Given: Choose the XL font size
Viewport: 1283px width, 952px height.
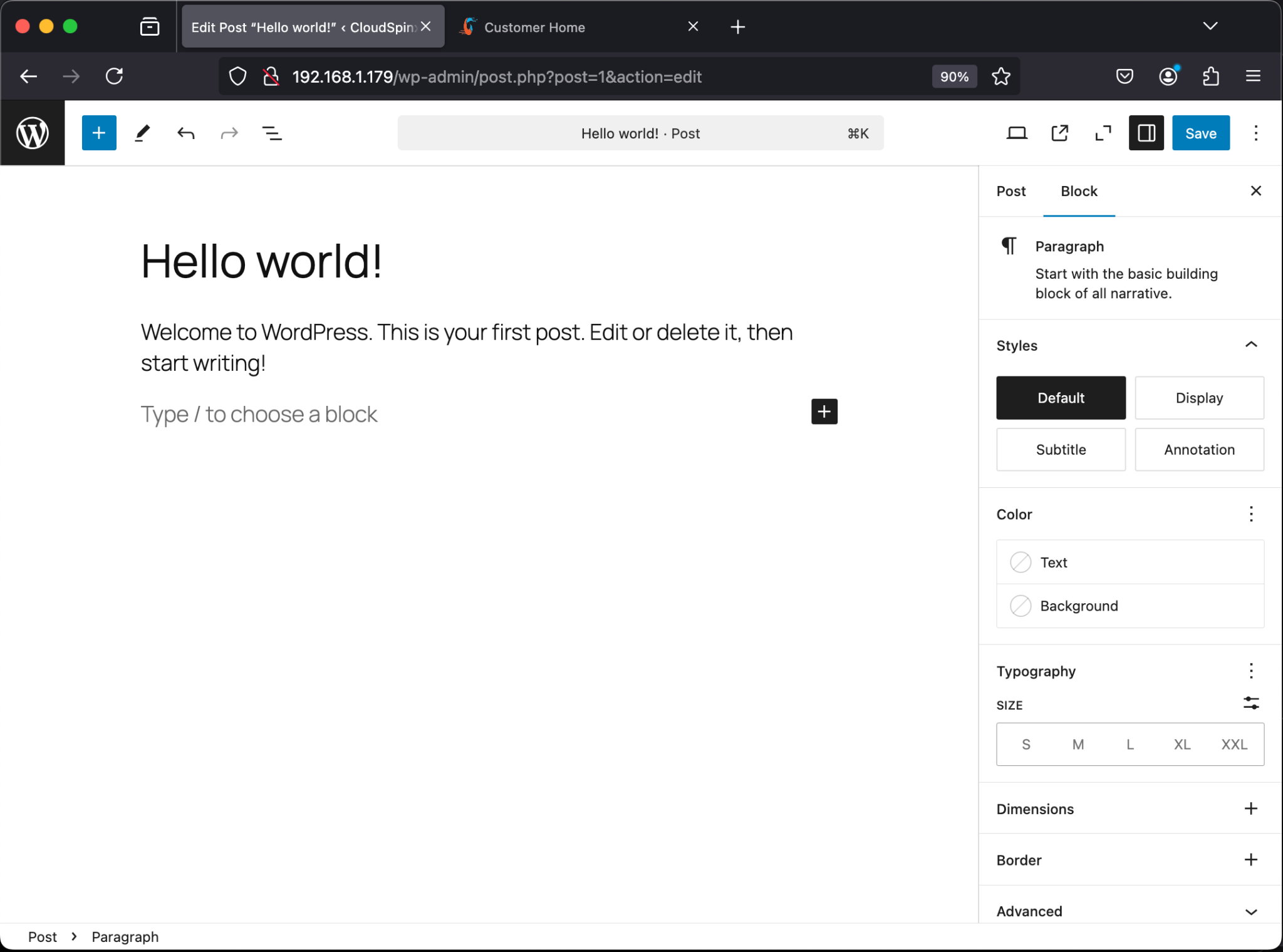Looking at the screenshot, I should (1182, 744).
